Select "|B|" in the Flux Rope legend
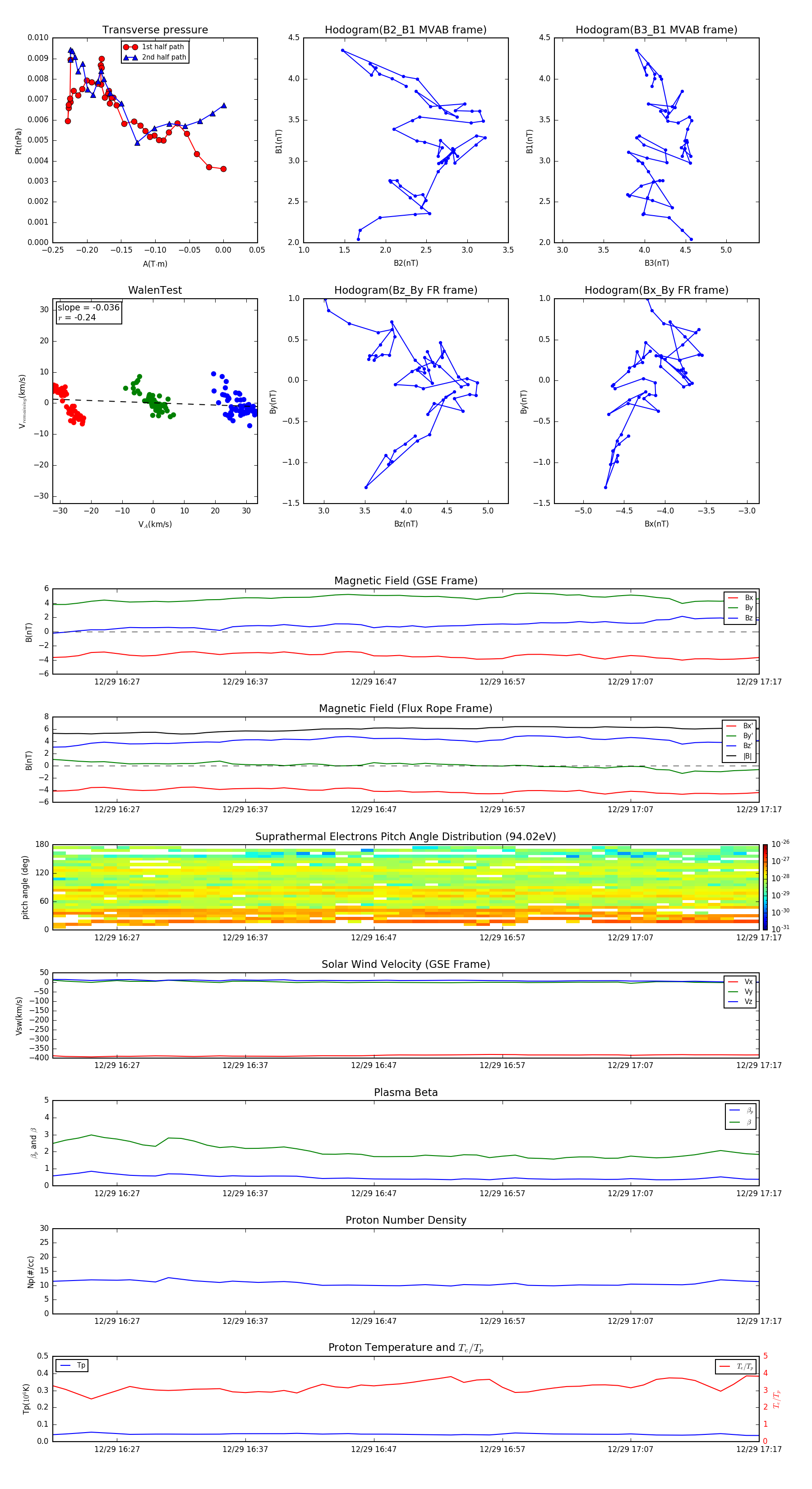This screenshot has height=1489, width=812. pos(740,756)
